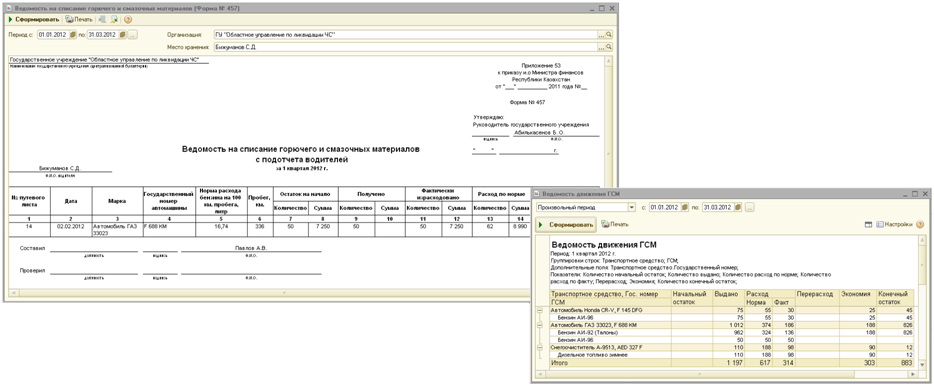The height and width of the screenshot is (386, 934).
Task: Open help icon in Форма 457 toolbar
Action: pyautogui.click(x=128, y=20)
